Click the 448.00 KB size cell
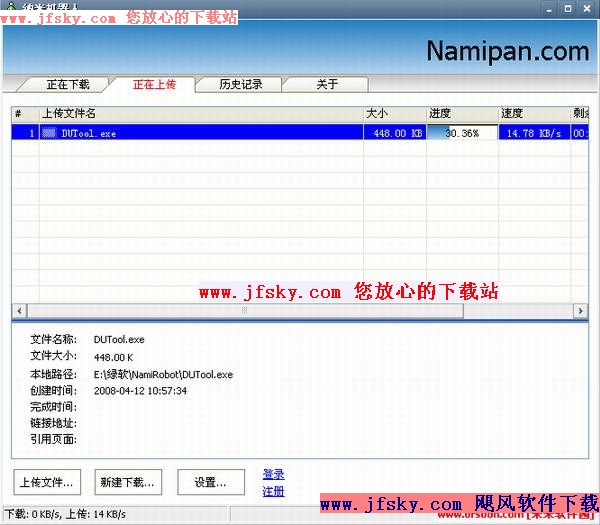Screen dimensions: 600x525 click(395, 133)
